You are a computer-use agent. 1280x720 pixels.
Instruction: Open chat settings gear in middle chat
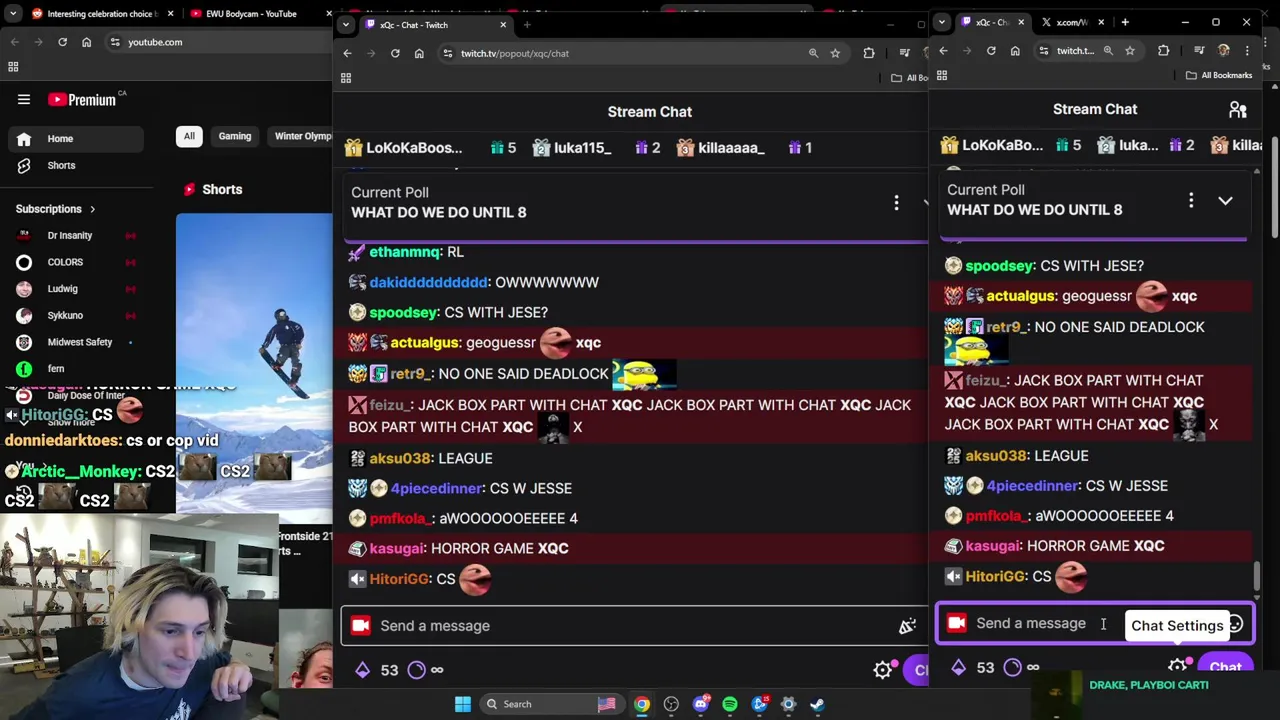pos(883,670)
